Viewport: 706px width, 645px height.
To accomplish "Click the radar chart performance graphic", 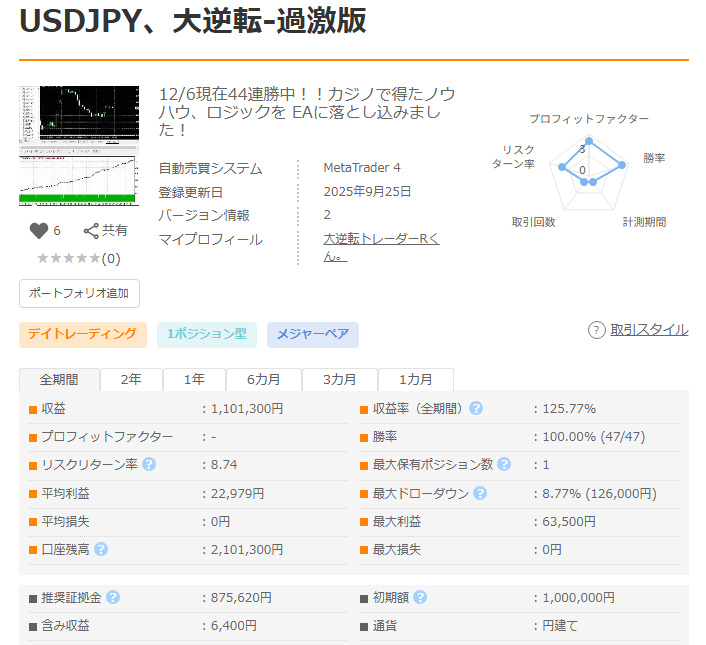I will coord(588,173).
